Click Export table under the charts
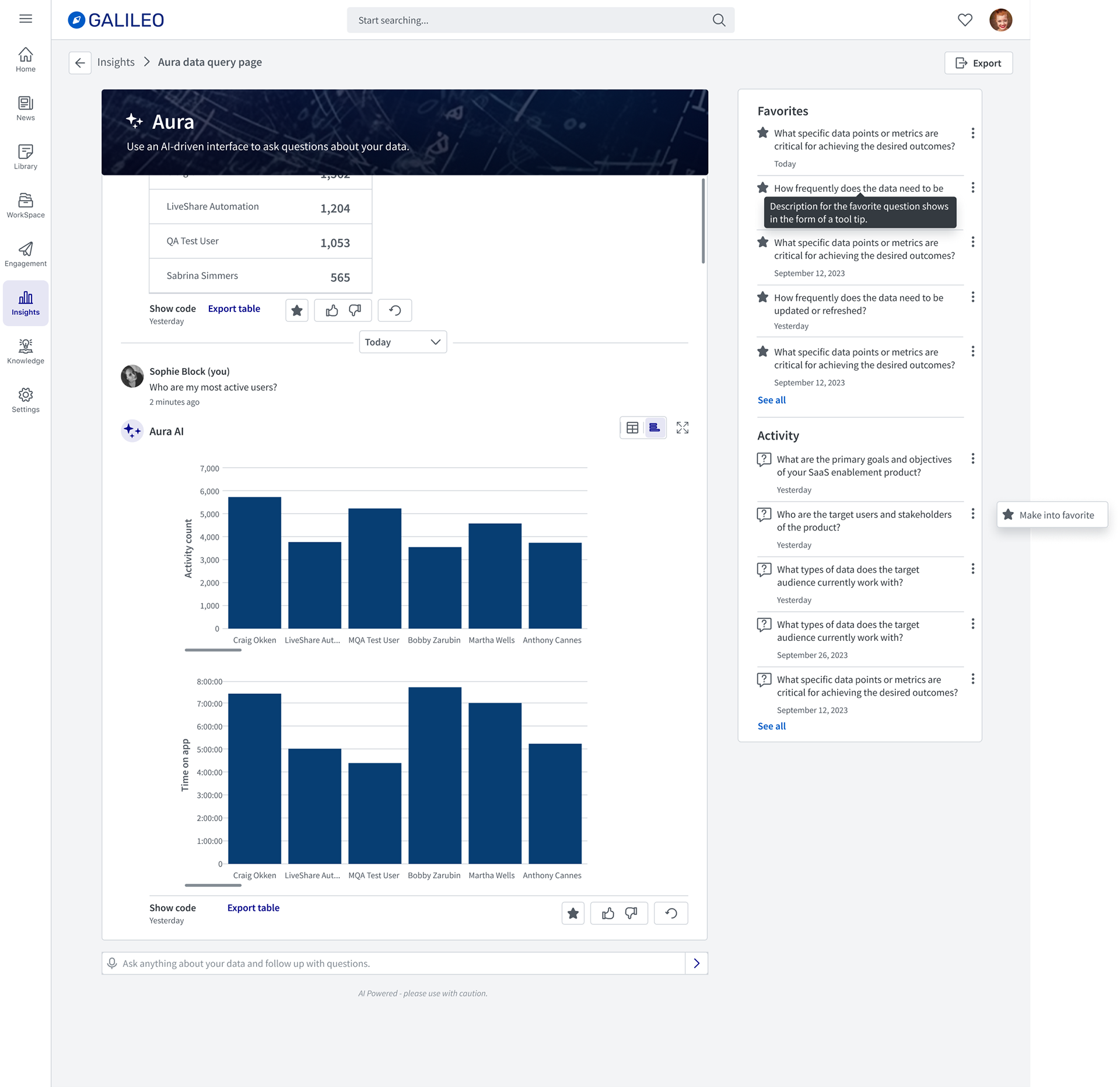1120x1087 pixels. click(x=253, y=907)
